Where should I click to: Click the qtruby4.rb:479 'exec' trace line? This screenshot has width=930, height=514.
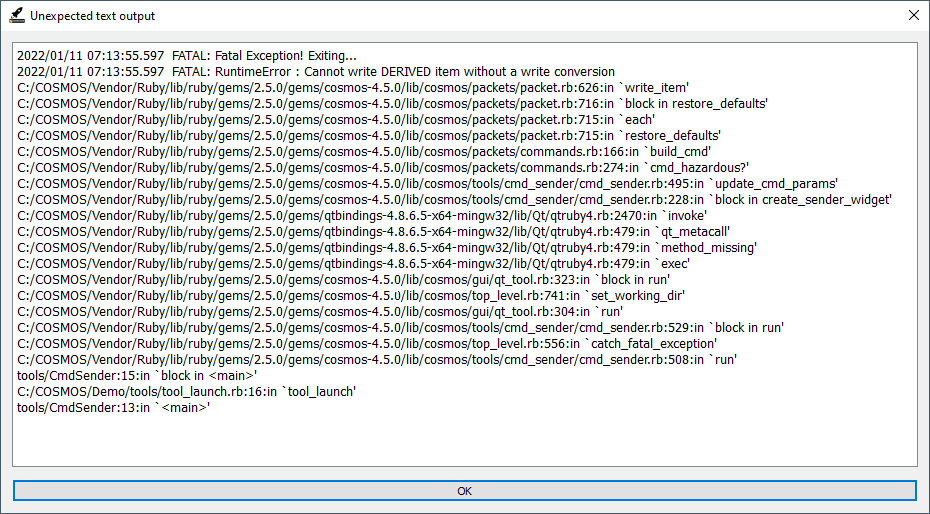click(353, 264)
